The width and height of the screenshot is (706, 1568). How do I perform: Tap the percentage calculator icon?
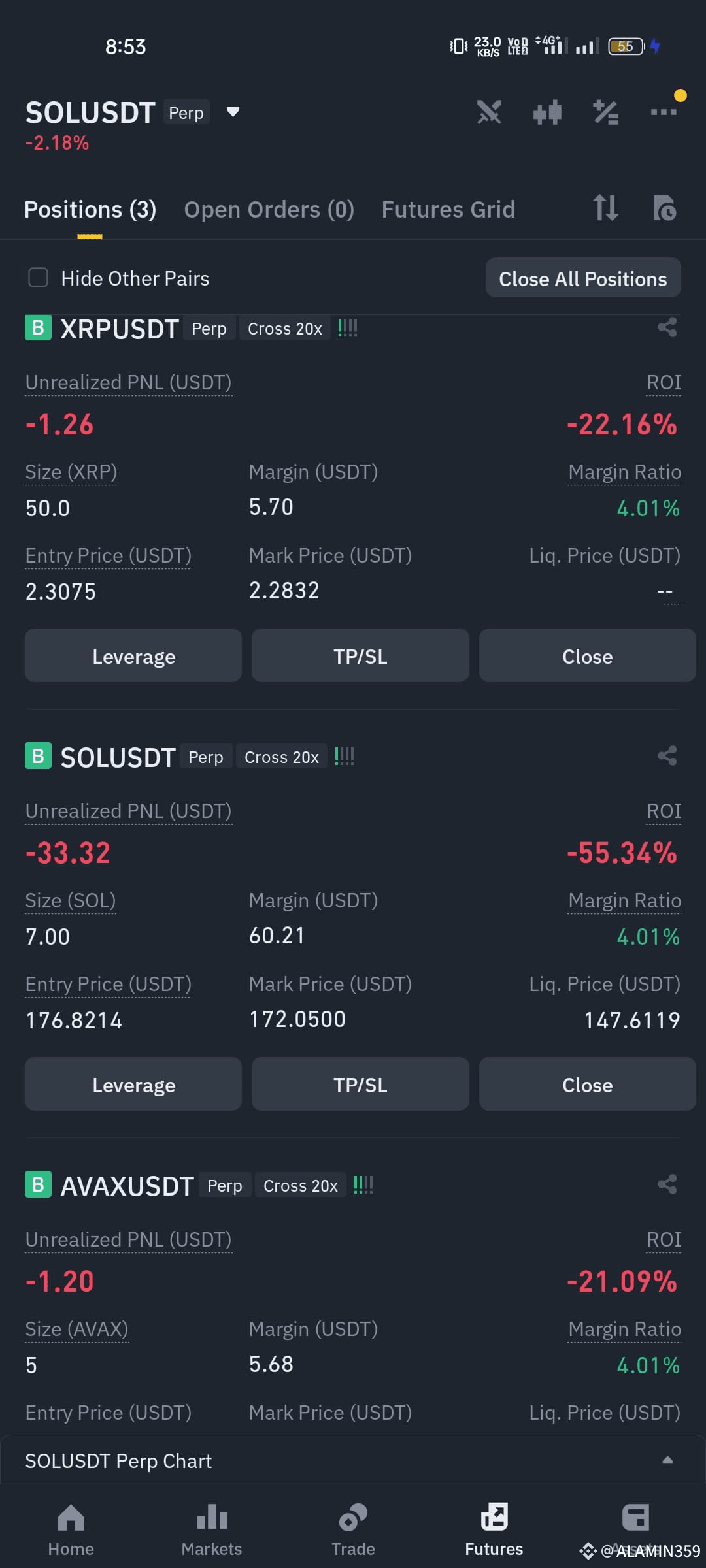tap(605, 112)
